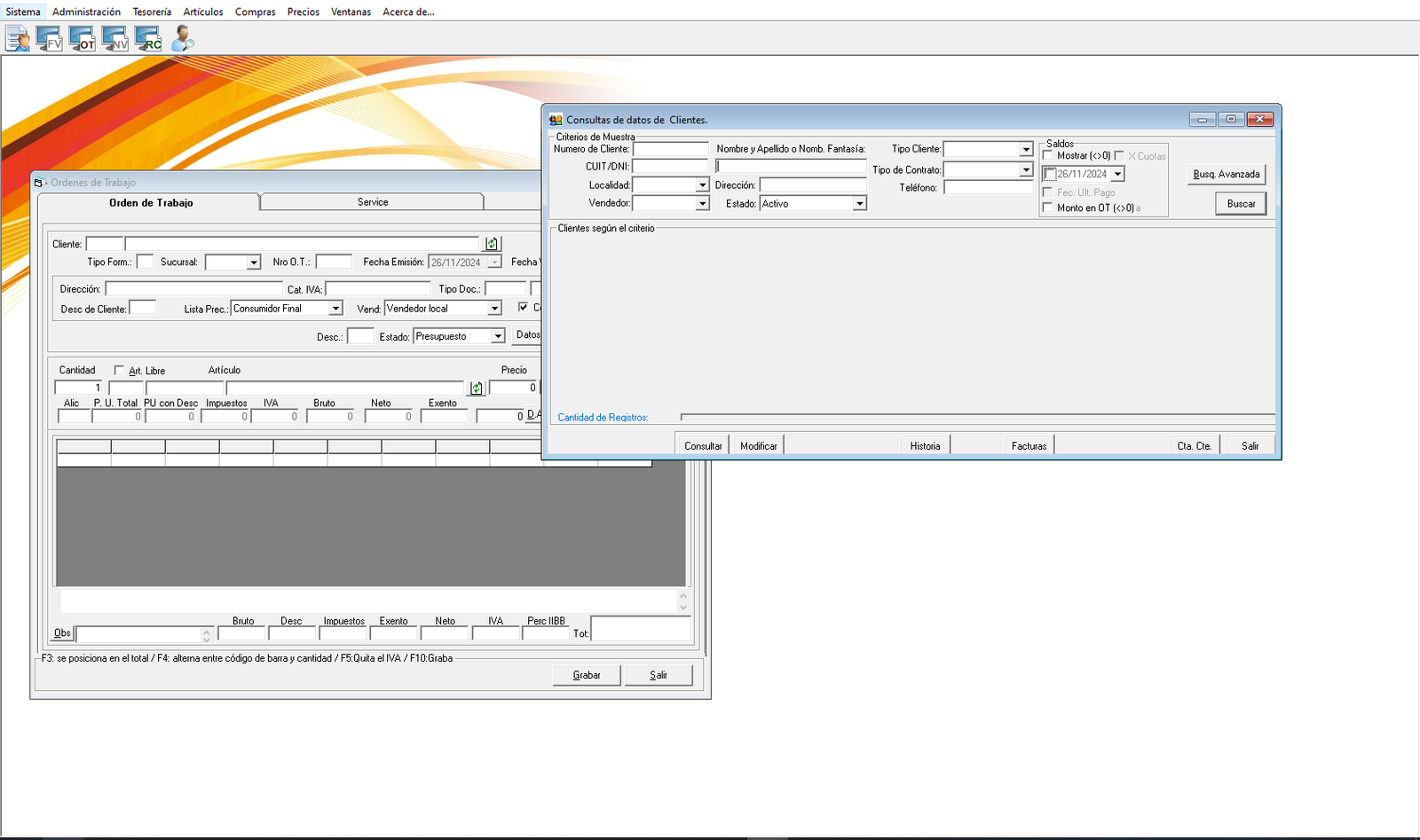The height and width of the screenshot is (840, 1420).
Task: Click the Historia button
Action: coord(925,445)
